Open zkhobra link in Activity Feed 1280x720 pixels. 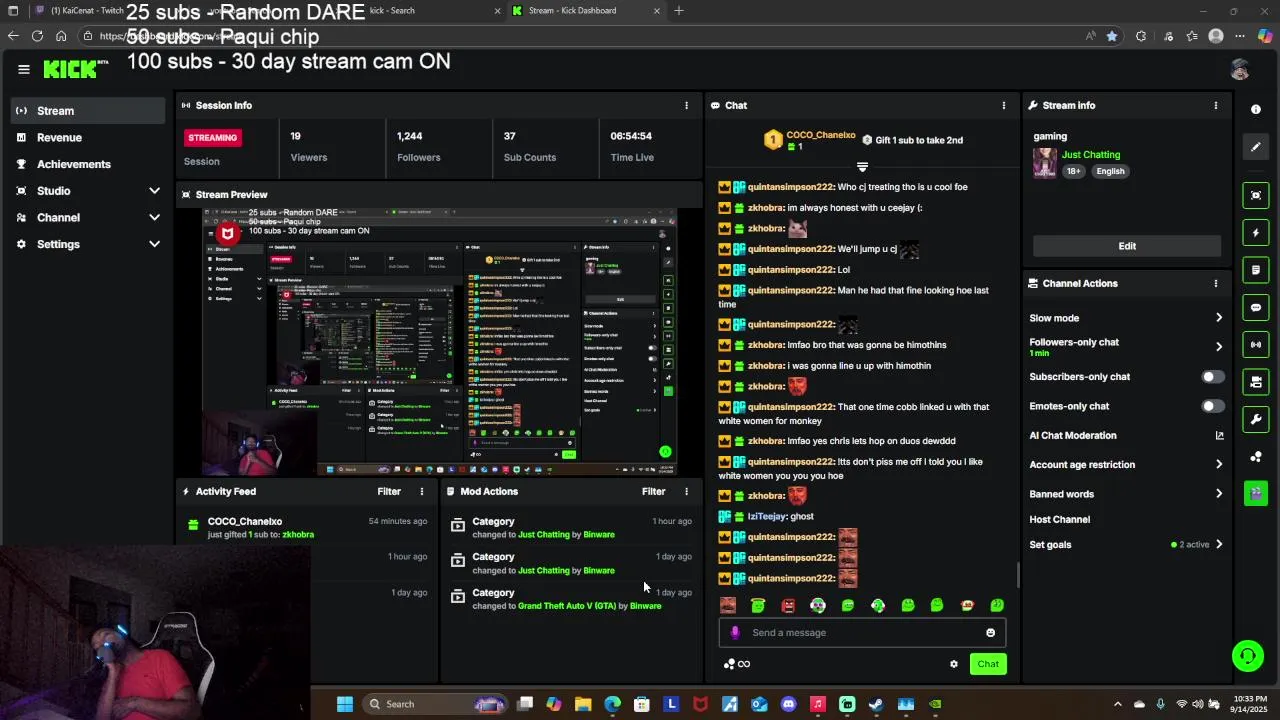click(298, 535)
